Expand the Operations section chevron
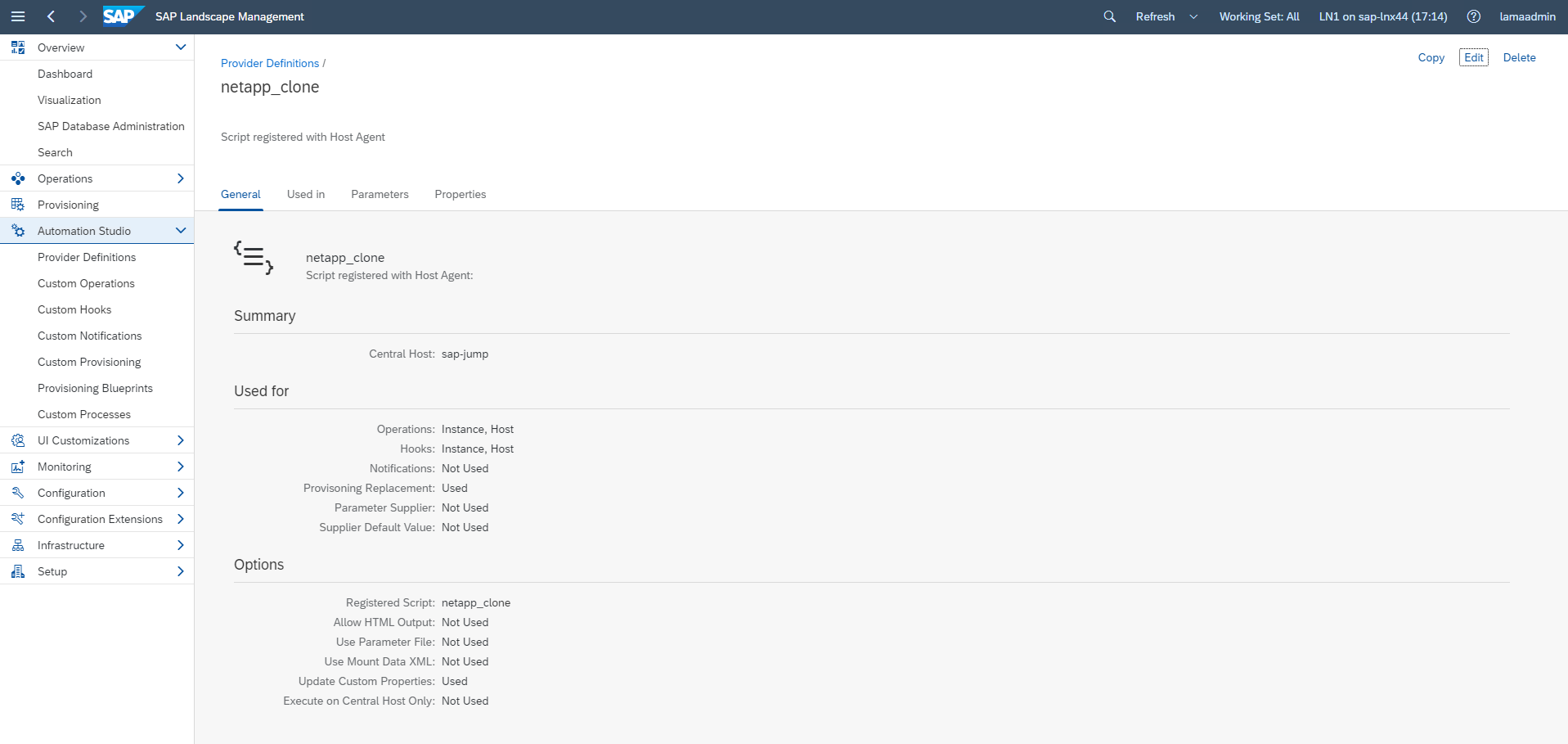This screenshot has height=744, width=1568. tap(181, 178)
